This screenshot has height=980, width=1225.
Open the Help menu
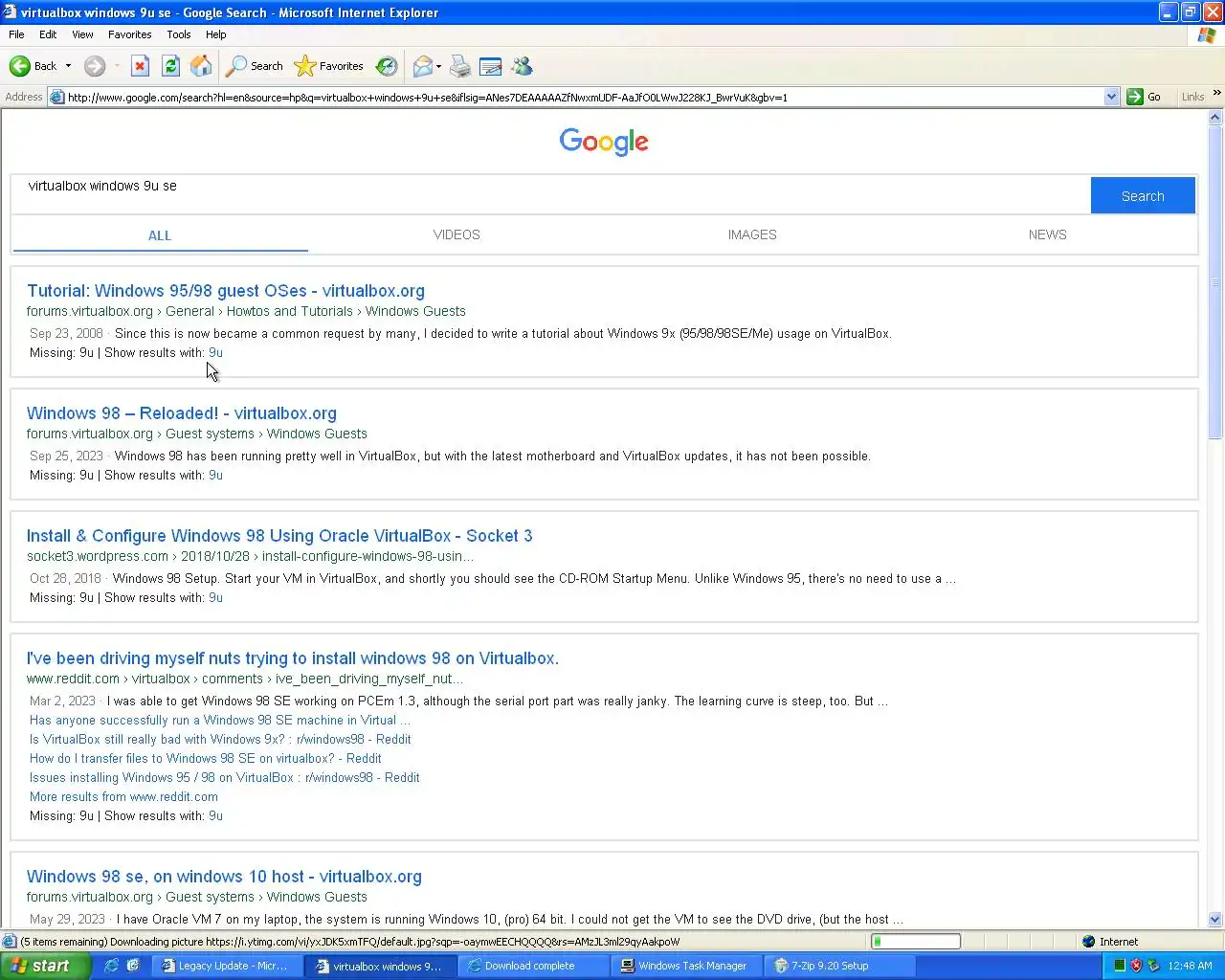coord(216,34)
